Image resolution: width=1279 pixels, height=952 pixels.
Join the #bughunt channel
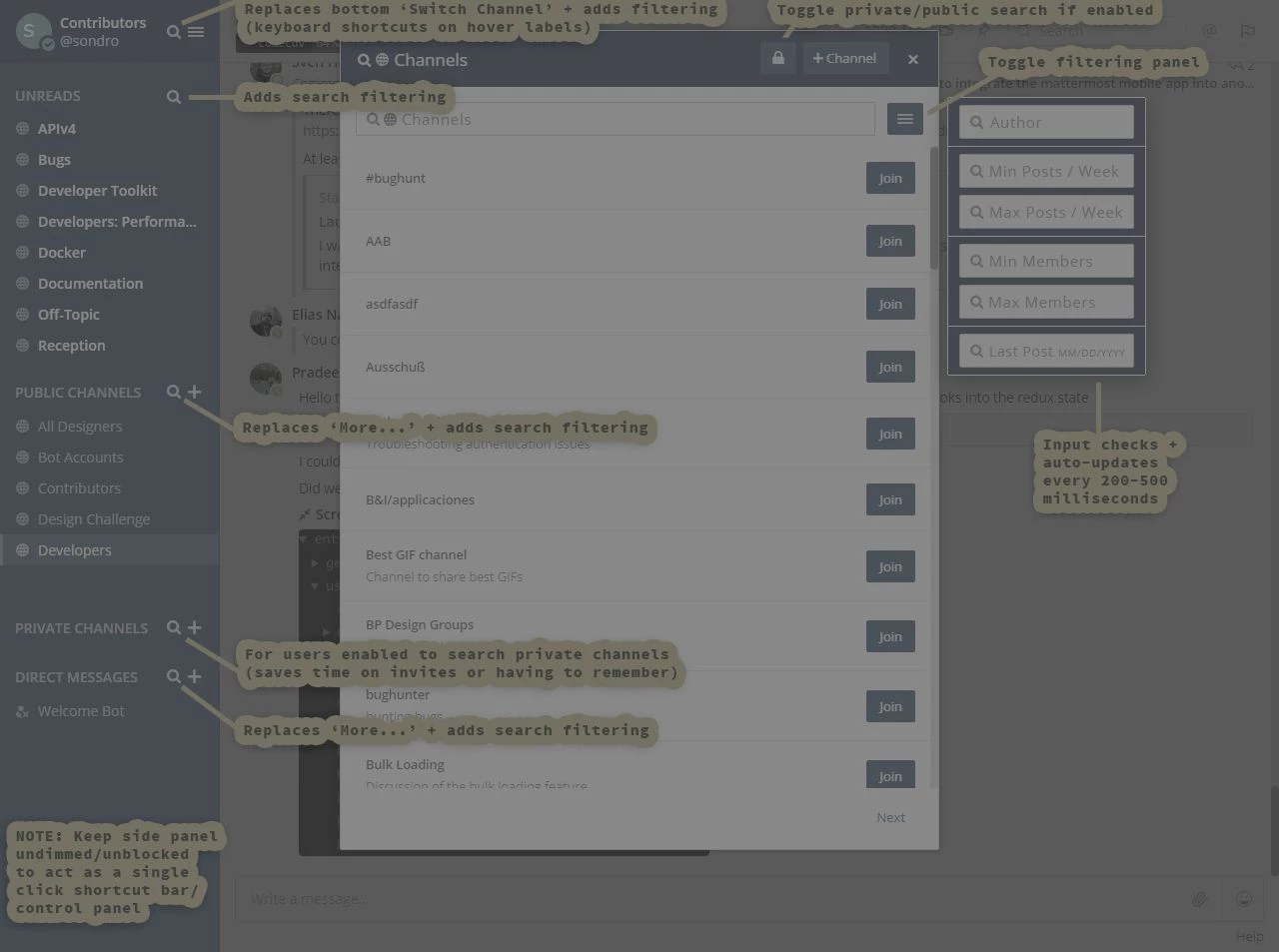(x=889, y=179)
